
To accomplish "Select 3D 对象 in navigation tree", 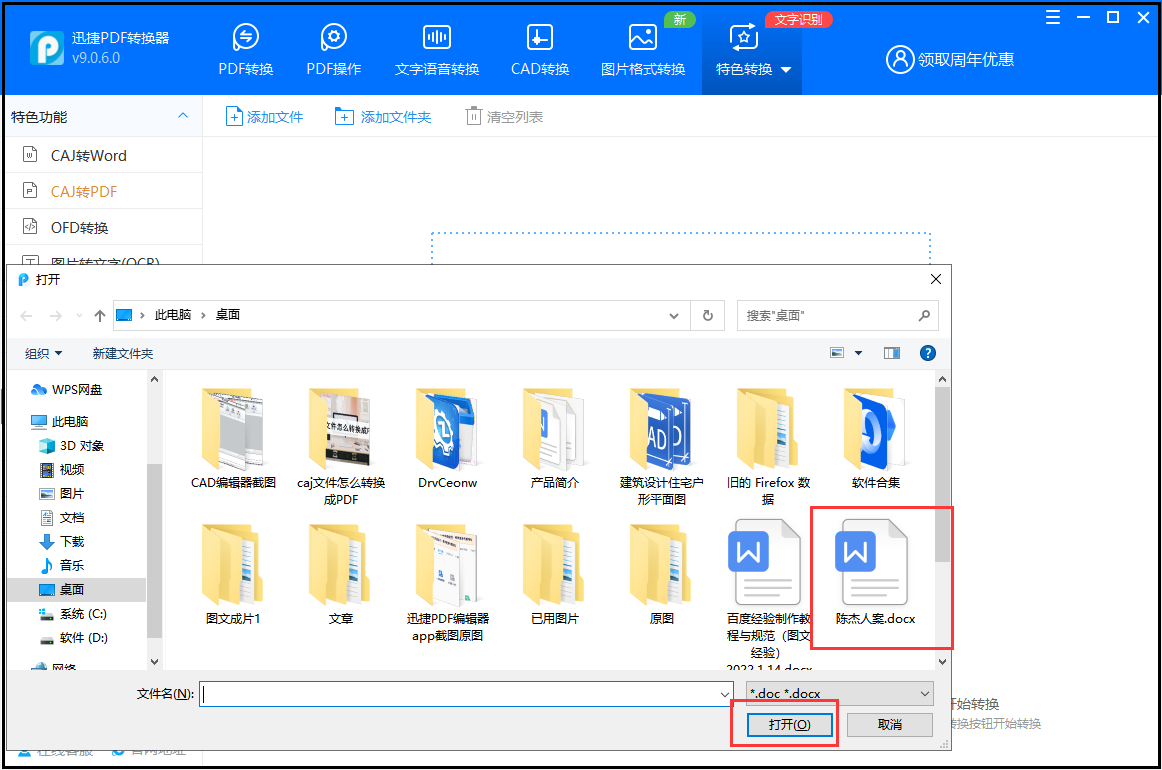I will (x=73, y=445).
